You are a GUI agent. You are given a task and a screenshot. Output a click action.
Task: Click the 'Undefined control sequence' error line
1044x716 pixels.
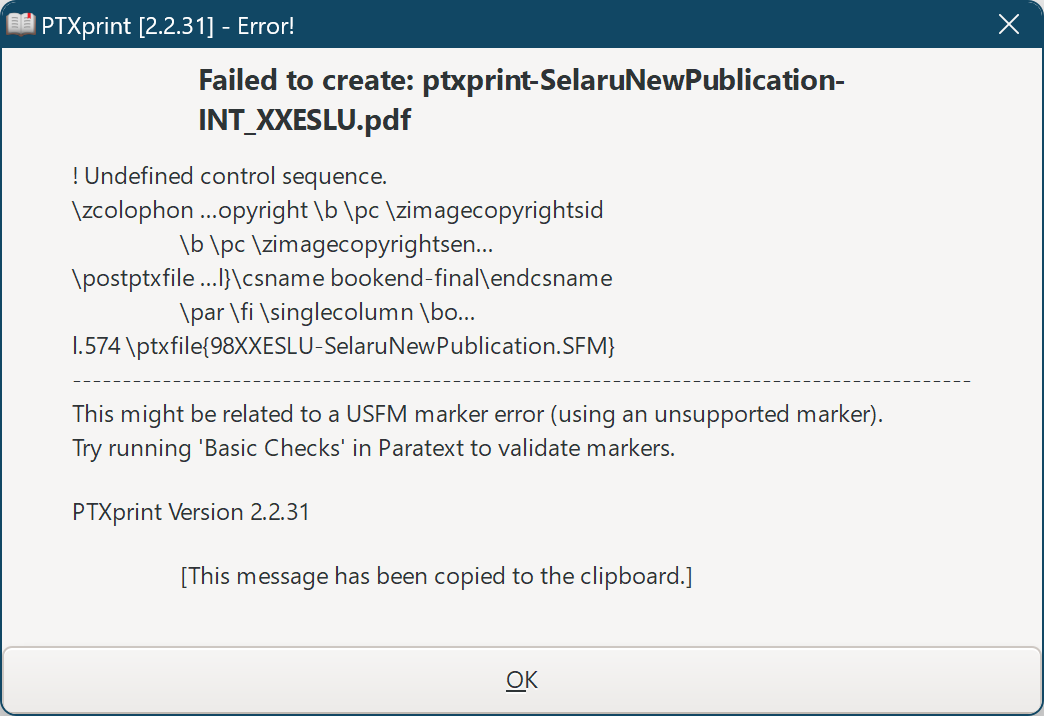[x=230, y=176]
